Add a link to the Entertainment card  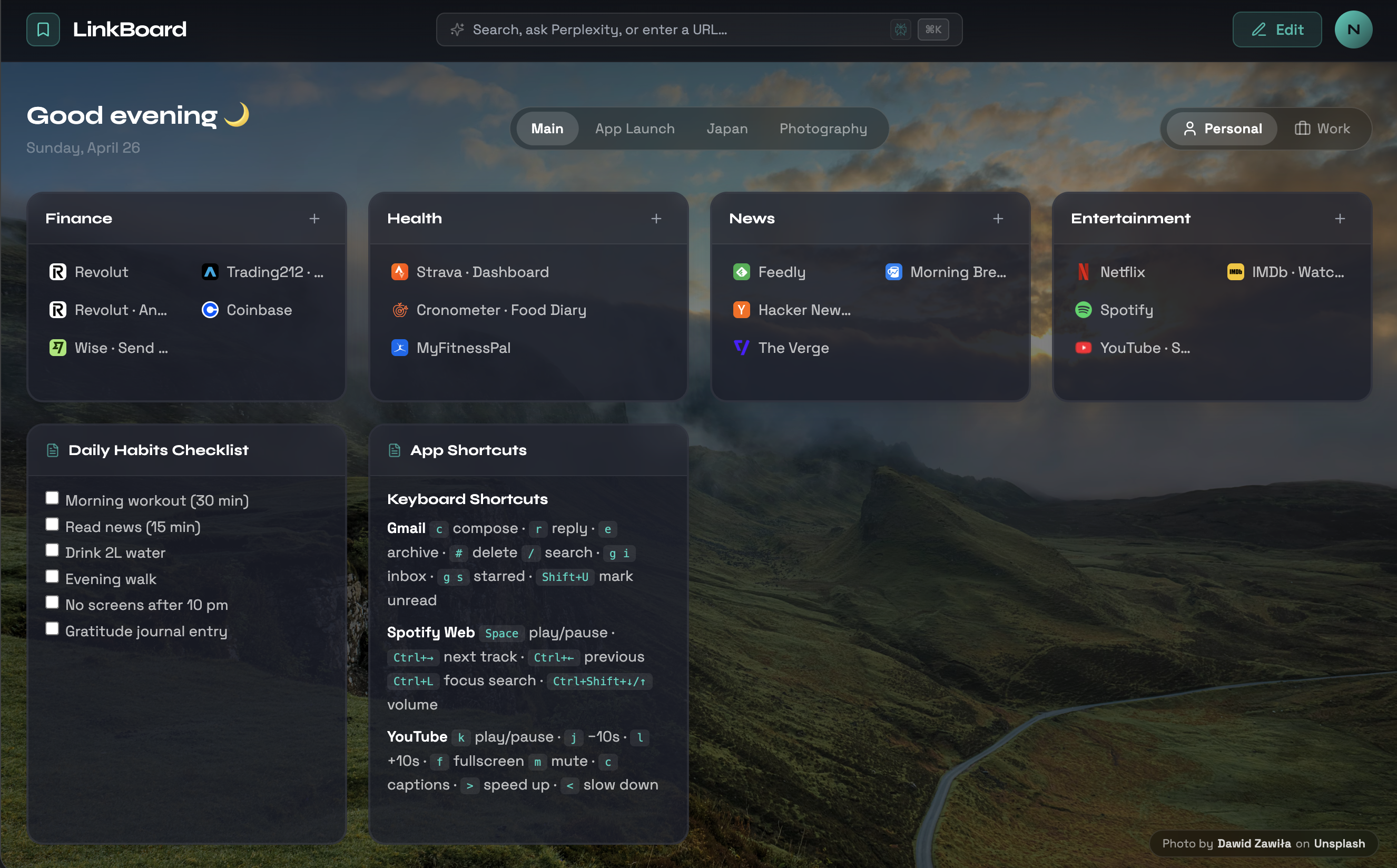tap(1340, 219)
